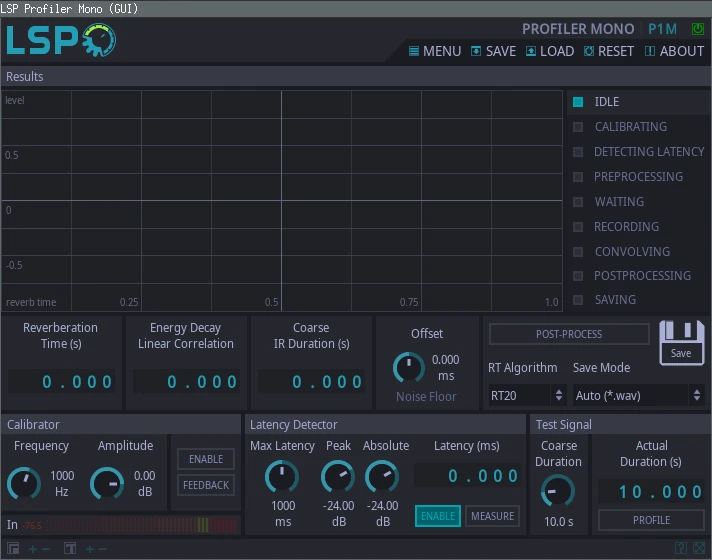Click the Max Latency knob
Image resolution: width=712 pixels, height=560 pixels.
click(282, 477)
